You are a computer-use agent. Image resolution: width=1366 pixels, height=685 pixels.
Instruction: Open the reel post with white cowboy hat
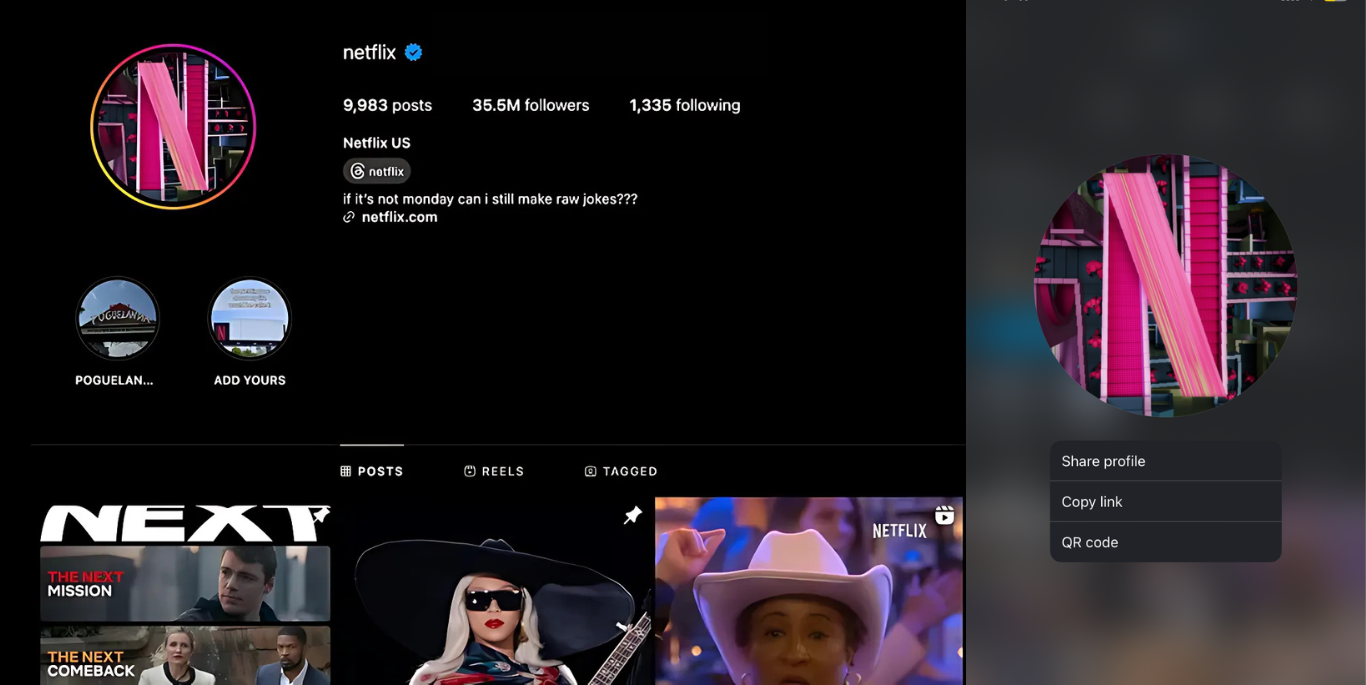(x=809, y=592)
